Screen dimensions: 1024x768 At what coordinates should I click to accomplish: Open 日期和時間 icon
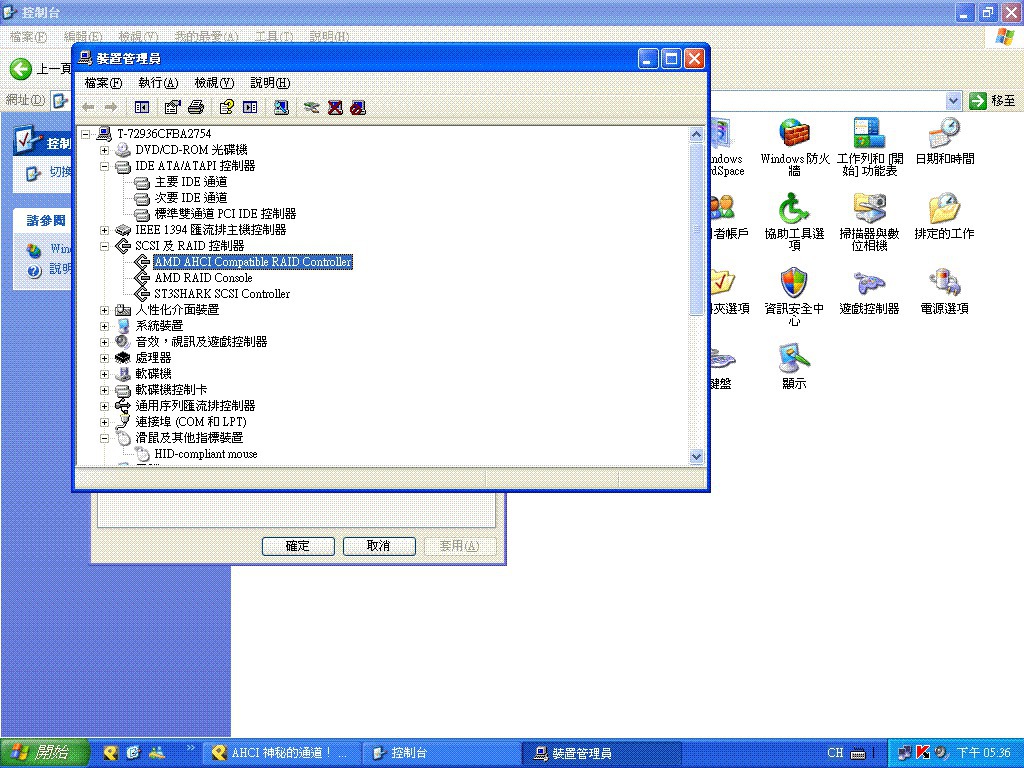(944, 142)
